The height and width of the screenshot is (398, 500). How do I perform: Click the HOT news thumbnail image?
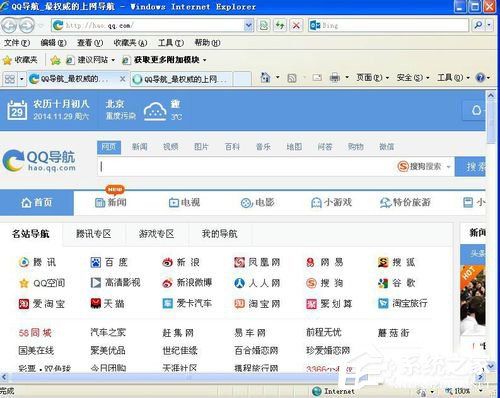[x=473, y=300]
